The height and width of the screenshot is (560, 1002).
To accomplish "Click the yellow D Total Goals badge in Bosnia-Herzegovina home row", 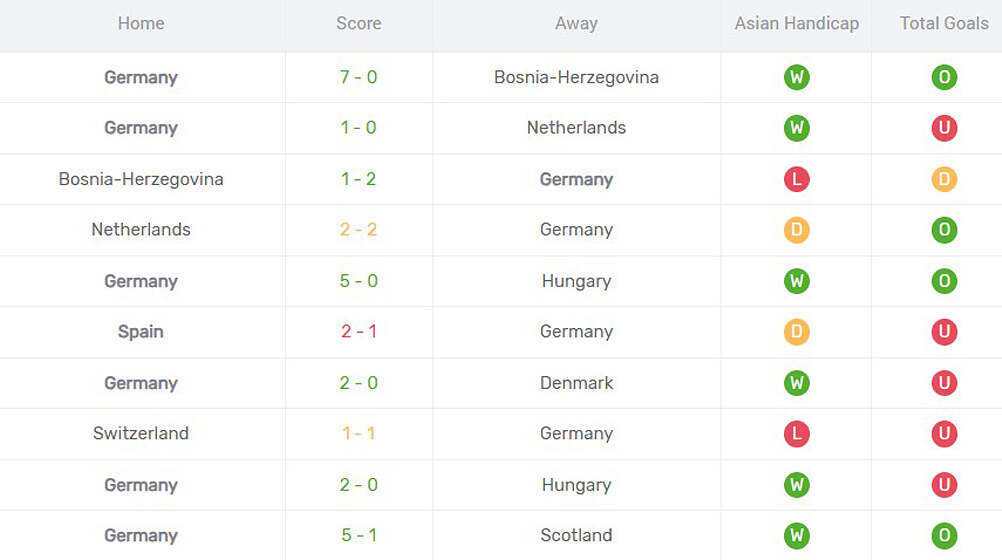I will coord(944,179).
